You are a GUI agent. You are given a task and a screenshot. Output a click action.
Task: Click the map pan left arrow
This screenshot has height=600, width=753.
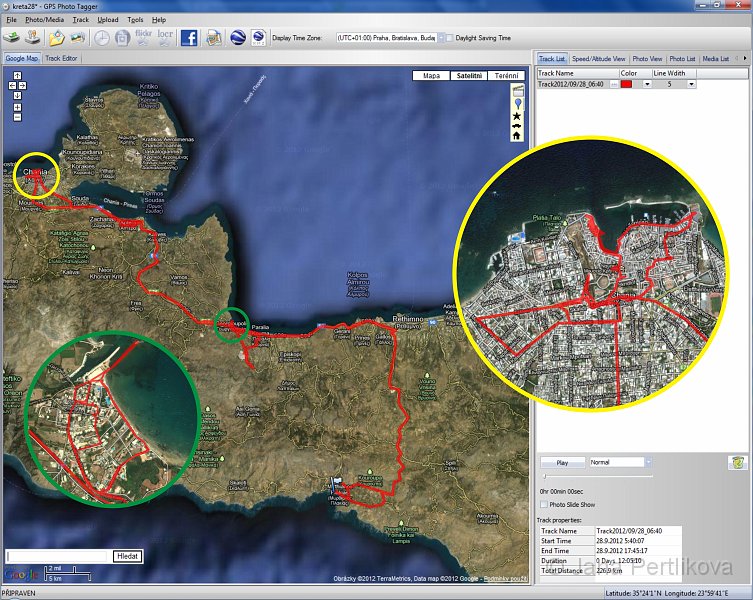[12, 86]
